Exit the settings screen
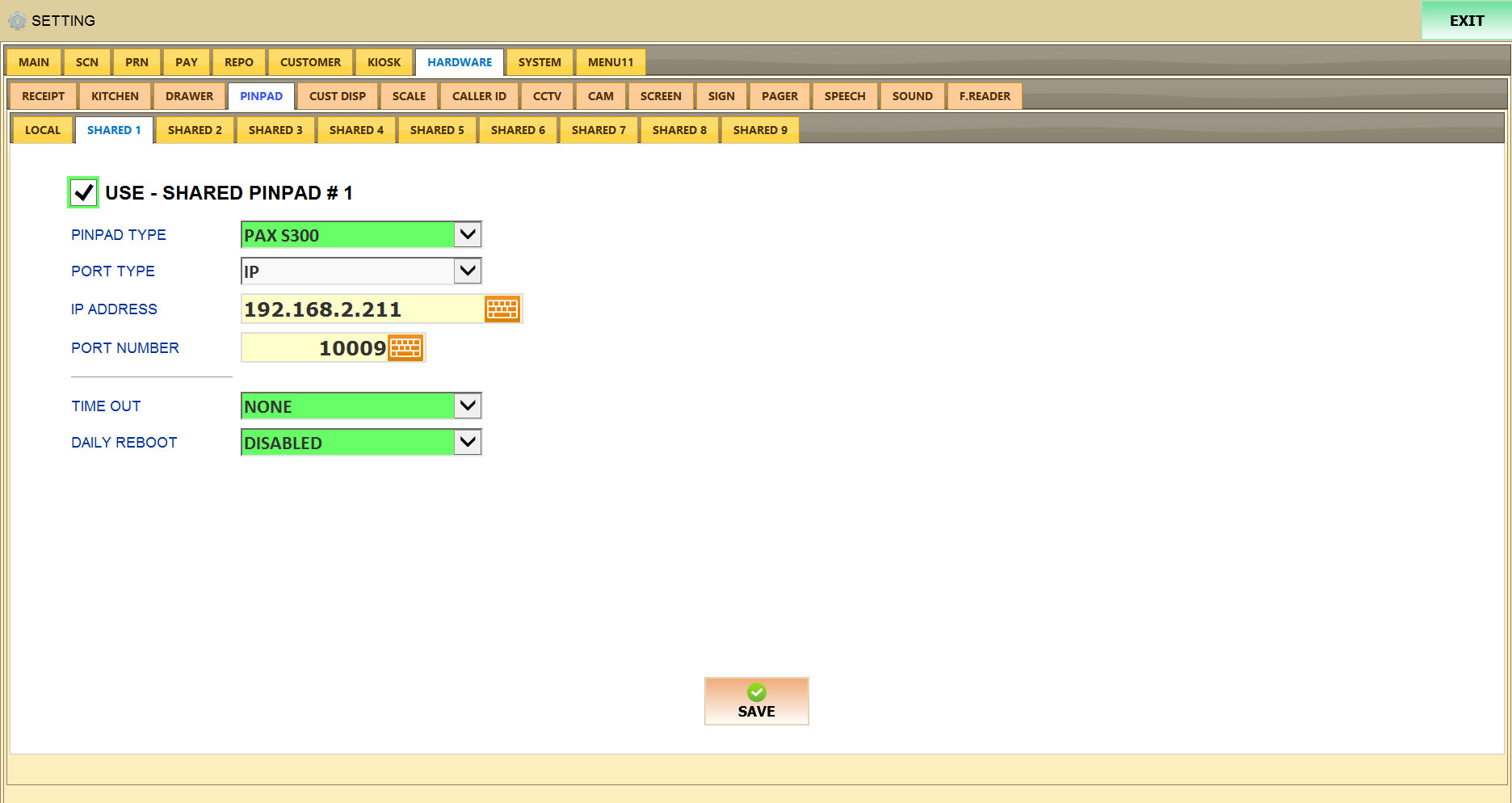1512x803 pixels. pyautogui.click(x=1466, y=20)
